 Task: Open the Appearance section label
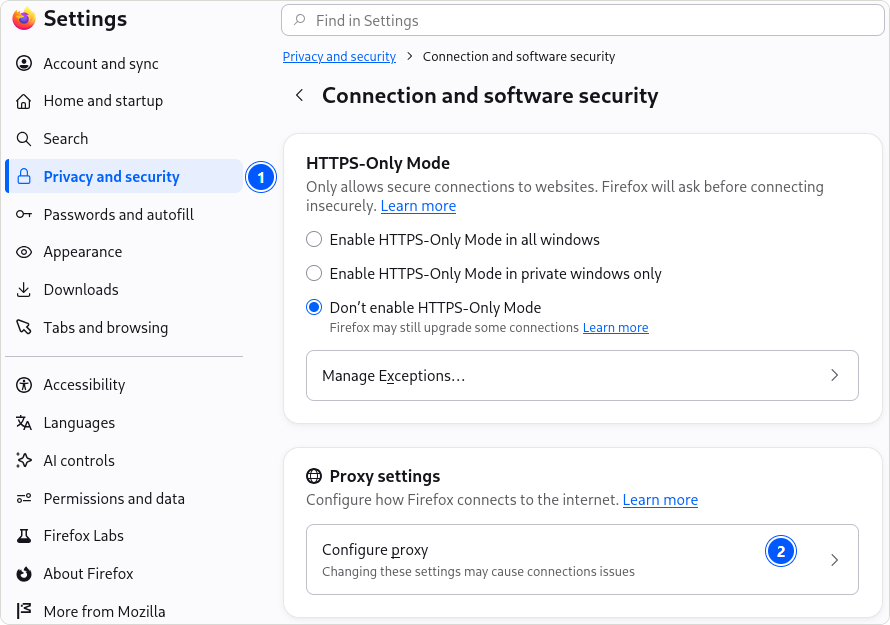pos(83,252)
